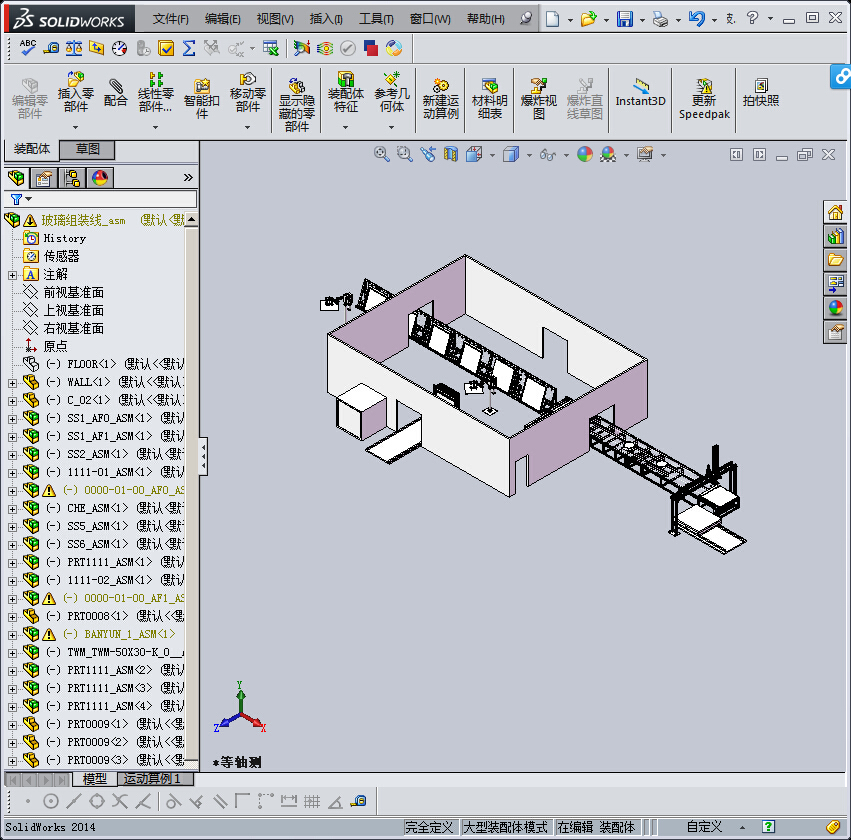Expand the CHE_ASM<1> node
Screen dimensions: 851x840
12,509
